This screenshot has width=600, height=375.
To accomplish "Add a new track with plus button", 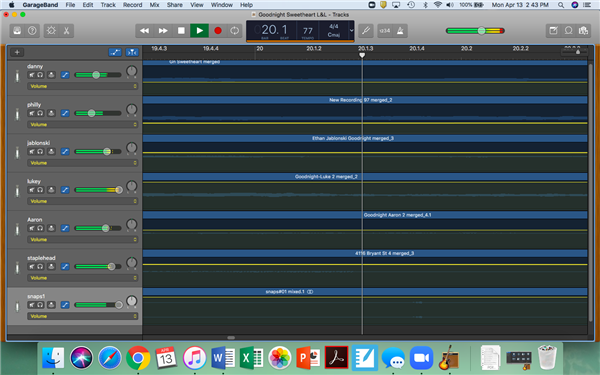I will pyautogui.click(x=17, y=52).
